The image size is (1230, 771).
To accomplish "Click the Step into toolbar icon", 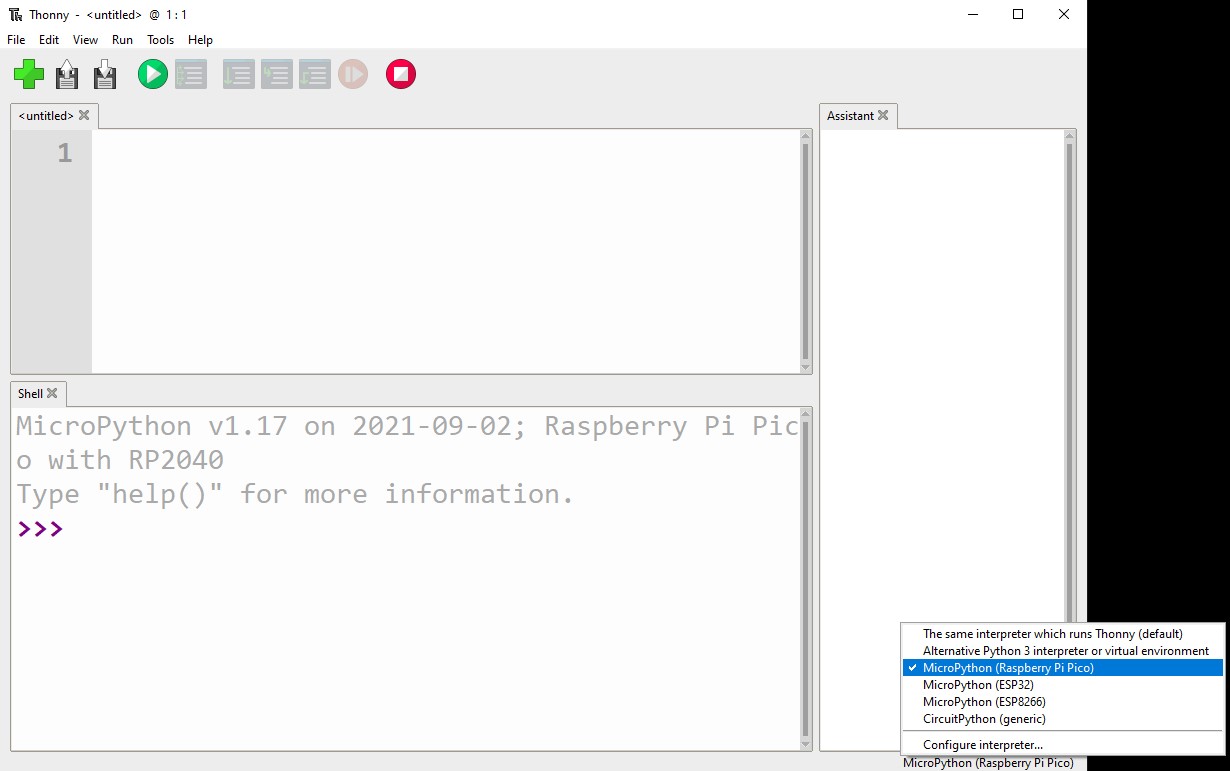I will 277,74.
